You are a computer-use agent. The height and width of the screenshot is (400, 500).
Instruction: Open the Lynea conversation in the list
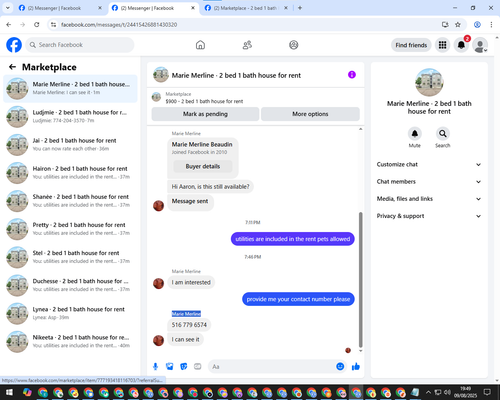pyautogui.click(x=70, y=313)
